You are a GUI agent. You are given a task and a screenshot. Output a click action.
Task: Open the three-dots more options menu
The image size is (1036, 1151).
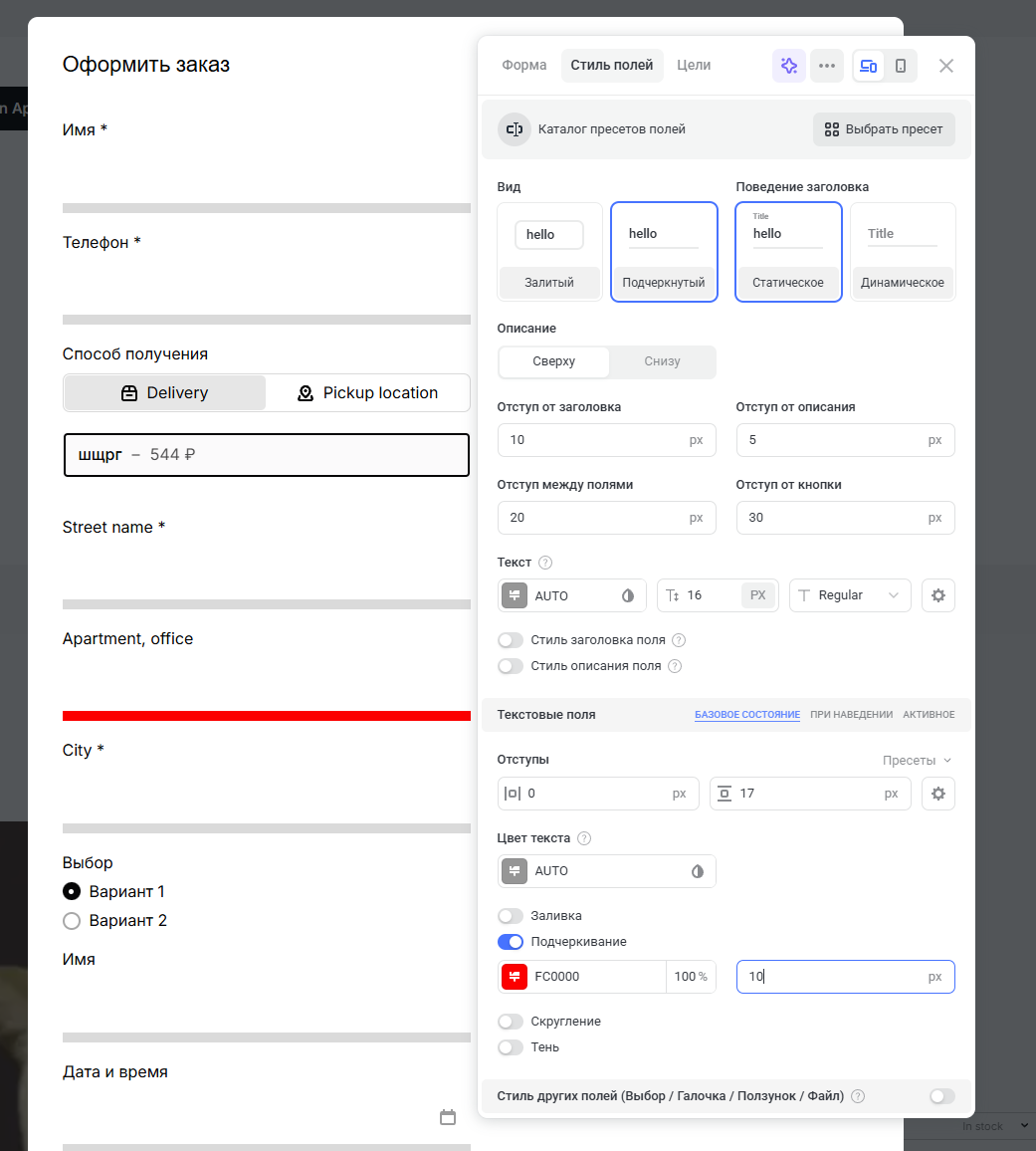[x=827, y=66]
